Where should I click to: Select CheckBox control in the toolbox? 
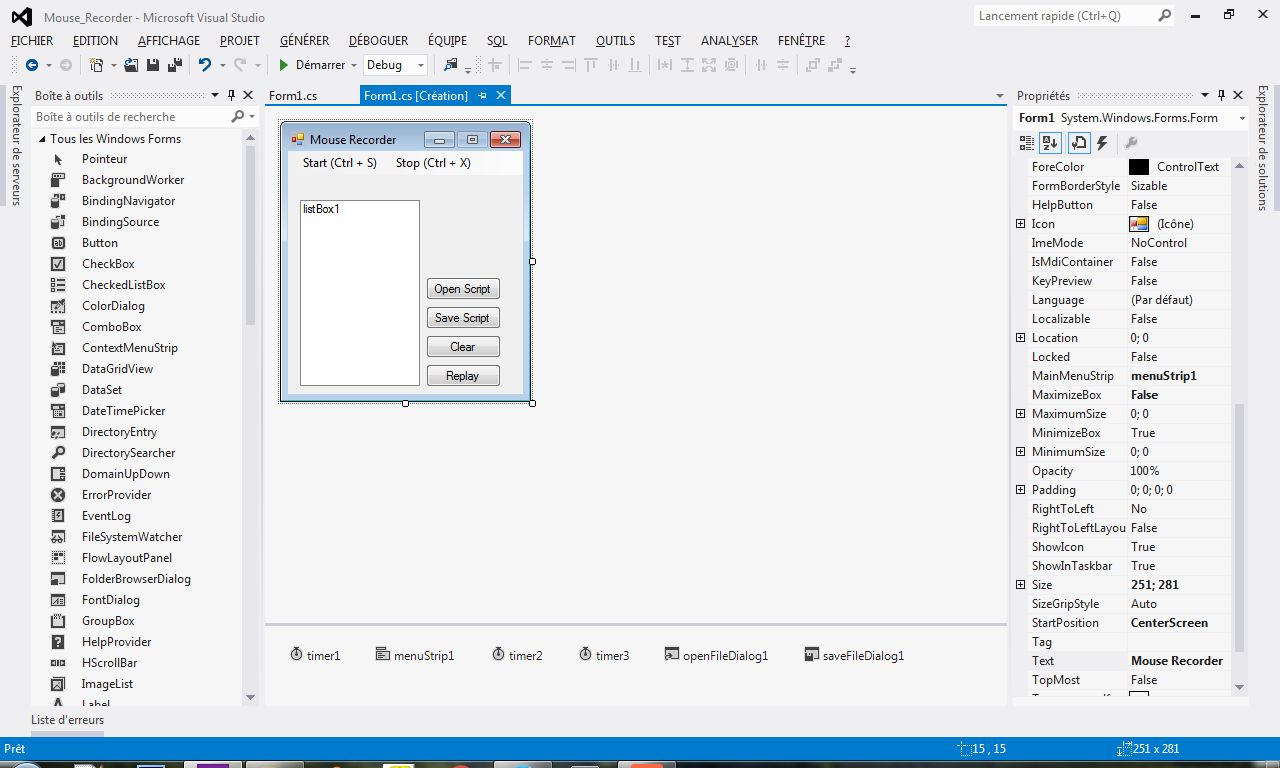click(108, 264)
